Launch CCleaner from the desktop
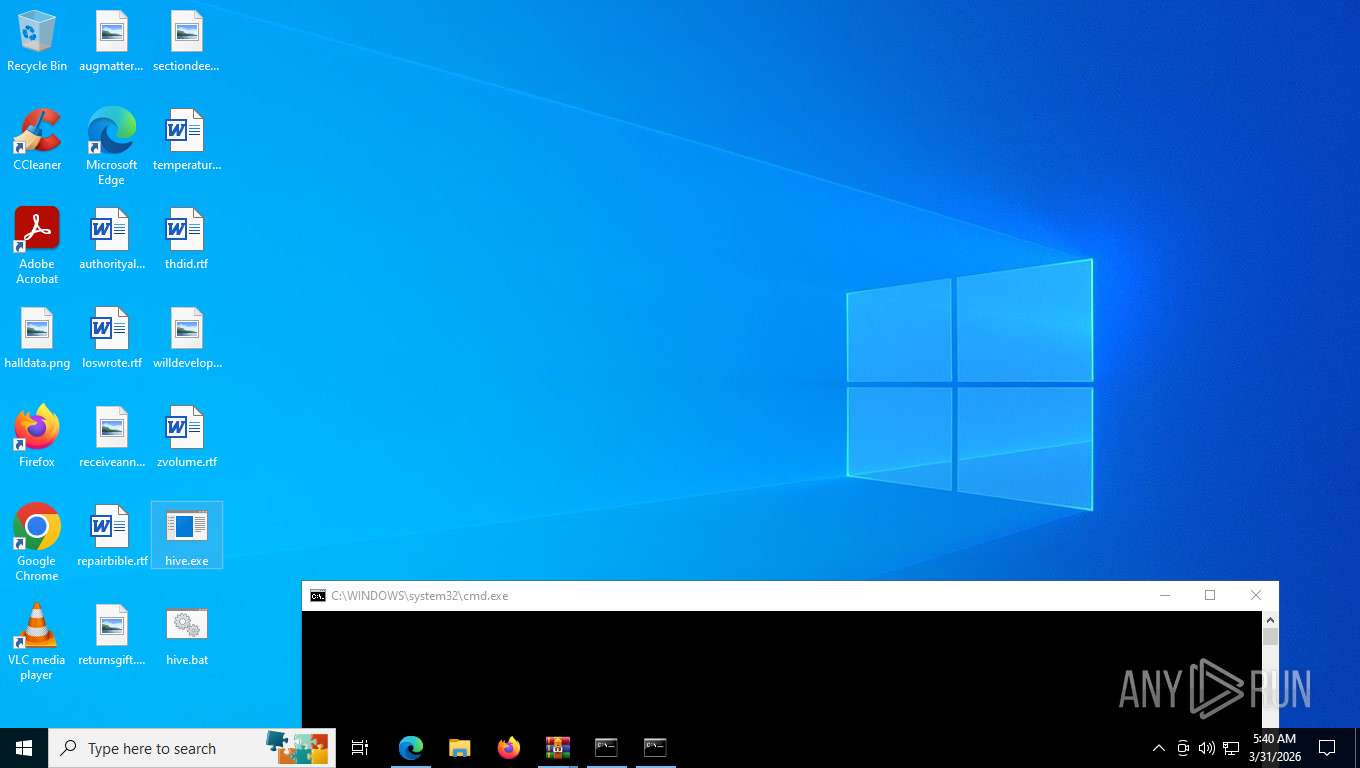This screenshot has height=768, width=1360. [x=37, y=140]
